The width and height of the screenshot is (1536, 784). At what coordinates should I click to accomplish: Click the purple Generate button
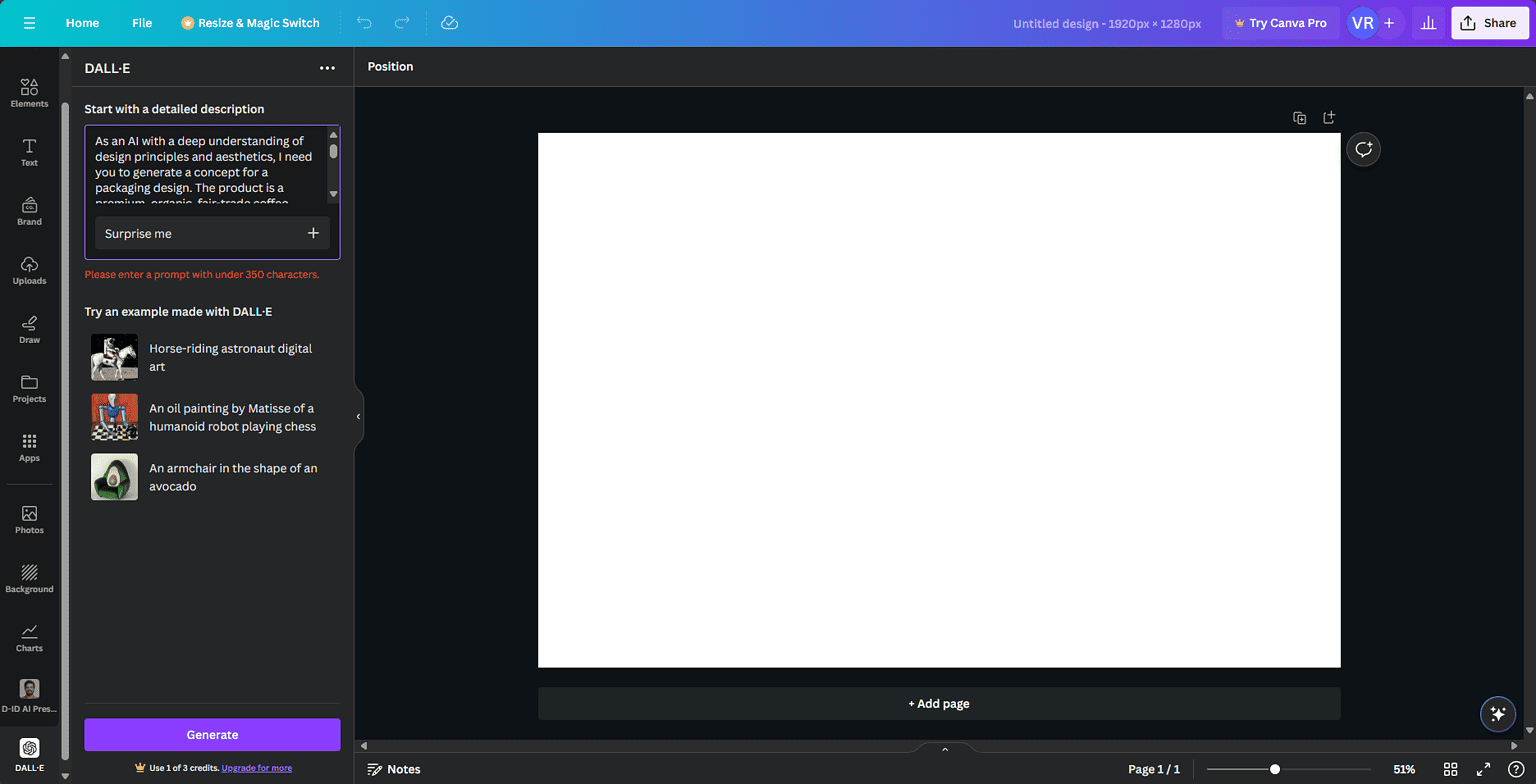click(212, 735)
